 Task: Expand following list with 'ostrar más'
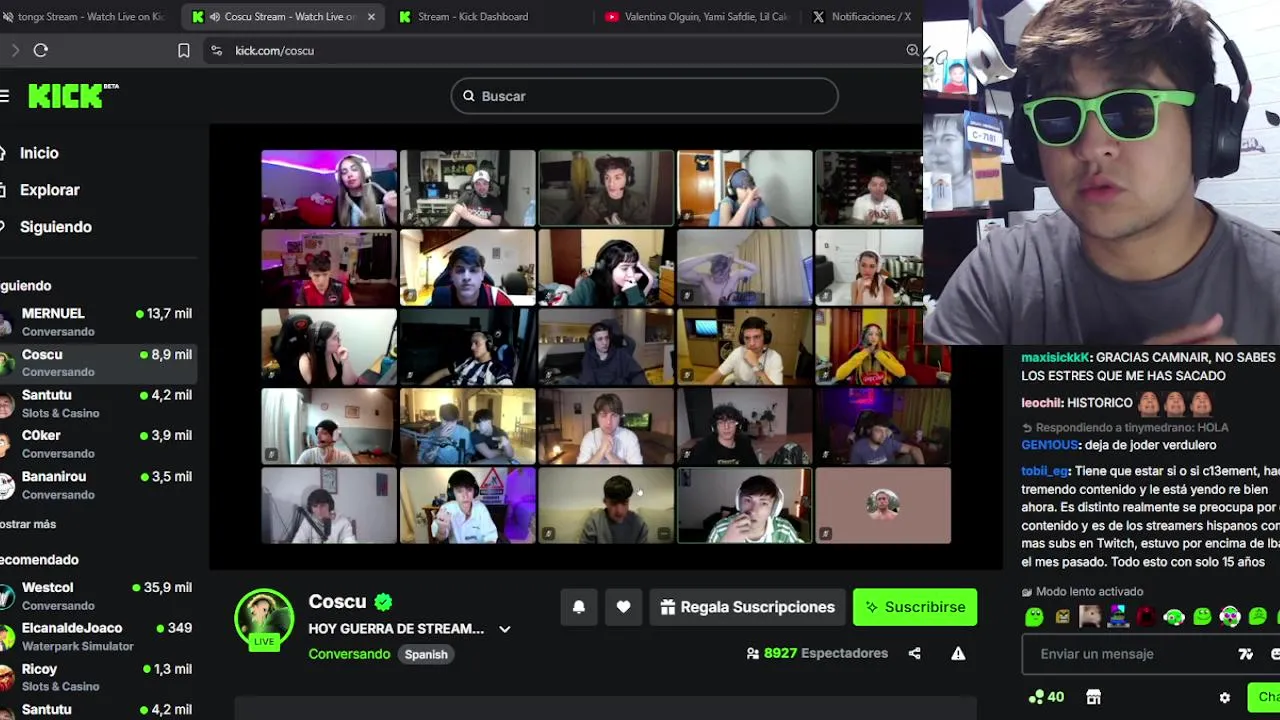coord(28,524)
